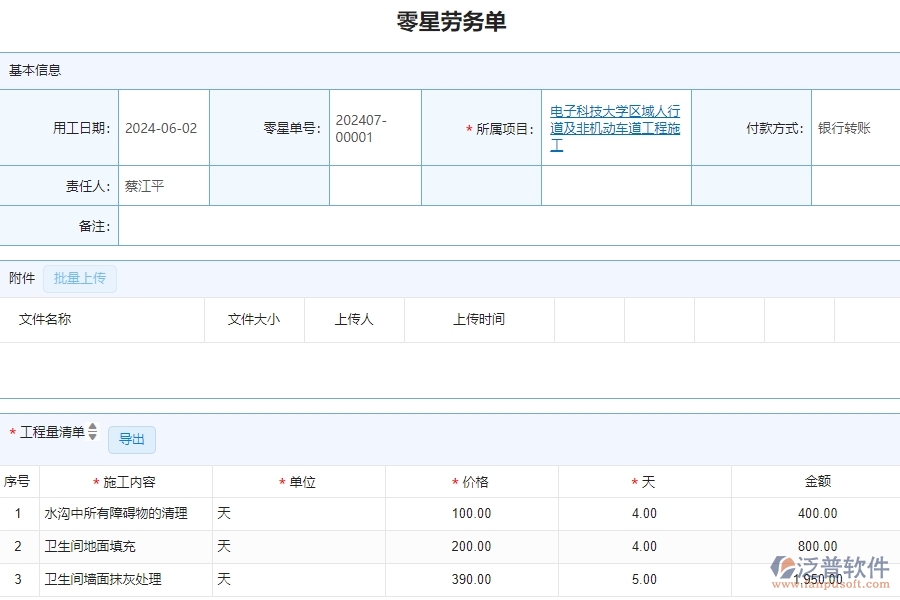Click the 导出 export button
This screenshot has width=900, height=600.
[x=131, y=439]
